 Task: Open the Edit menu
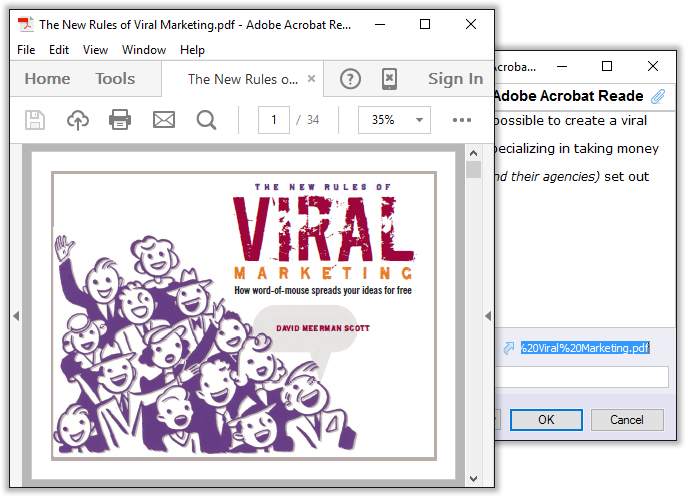[x=59, y=50]
